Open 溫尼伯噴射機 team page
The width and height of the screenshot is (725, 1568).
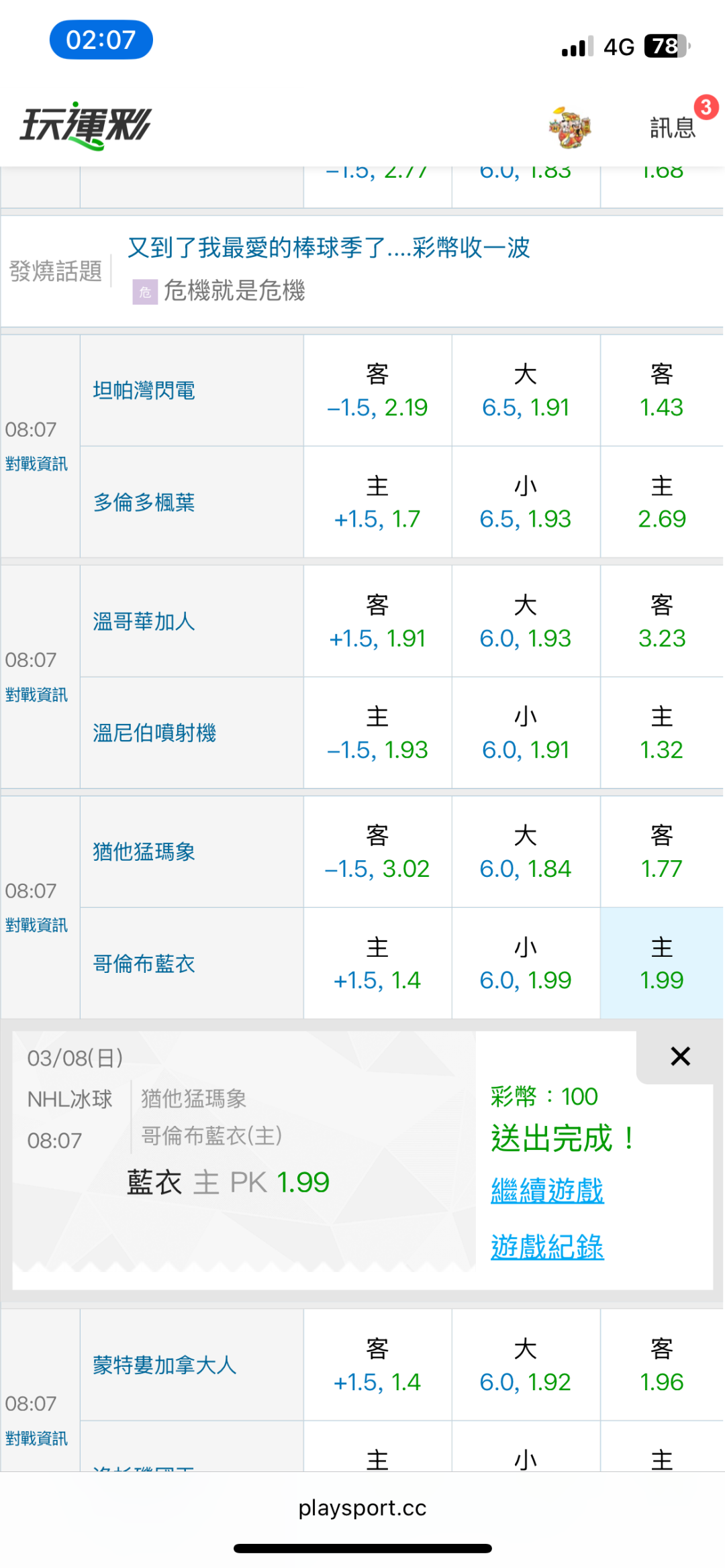pyautogui.click(x=154, y=733)
